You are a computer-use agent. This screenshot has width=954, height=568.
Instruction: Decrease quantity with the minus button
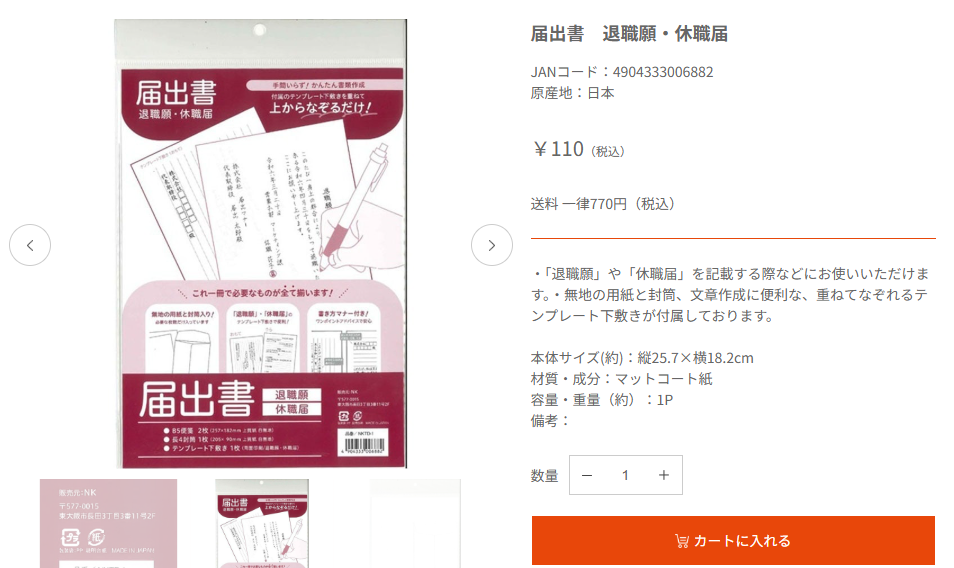click(587, 476)
